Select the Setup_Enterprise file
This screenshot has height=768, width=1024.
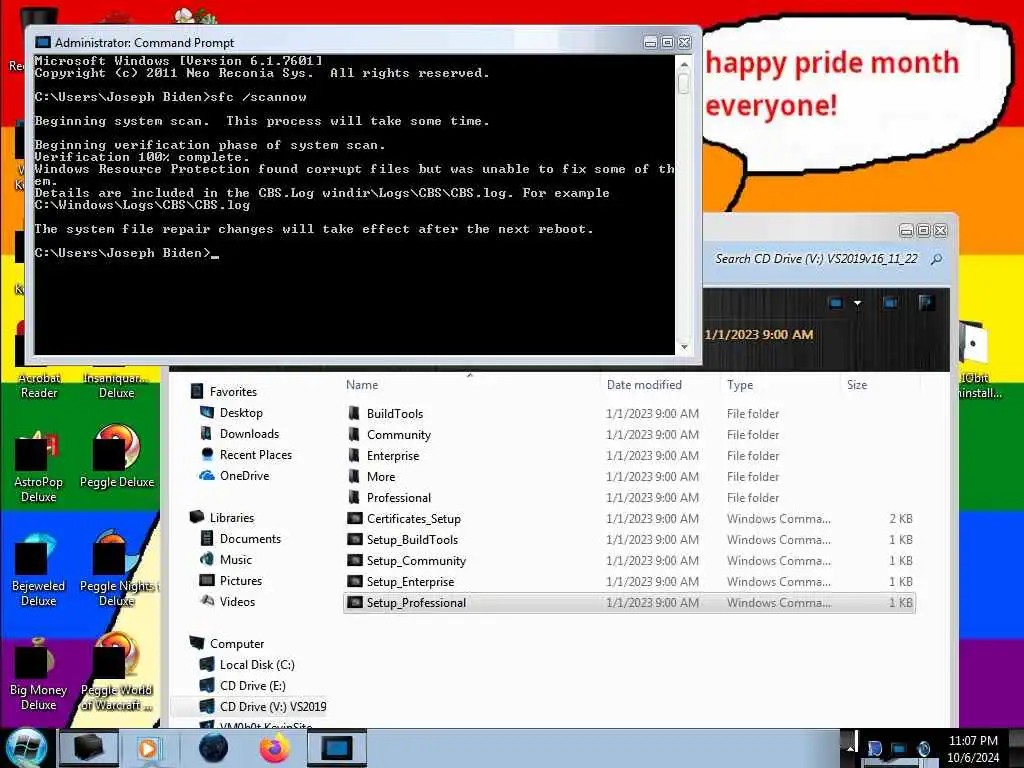coord(629,581)
